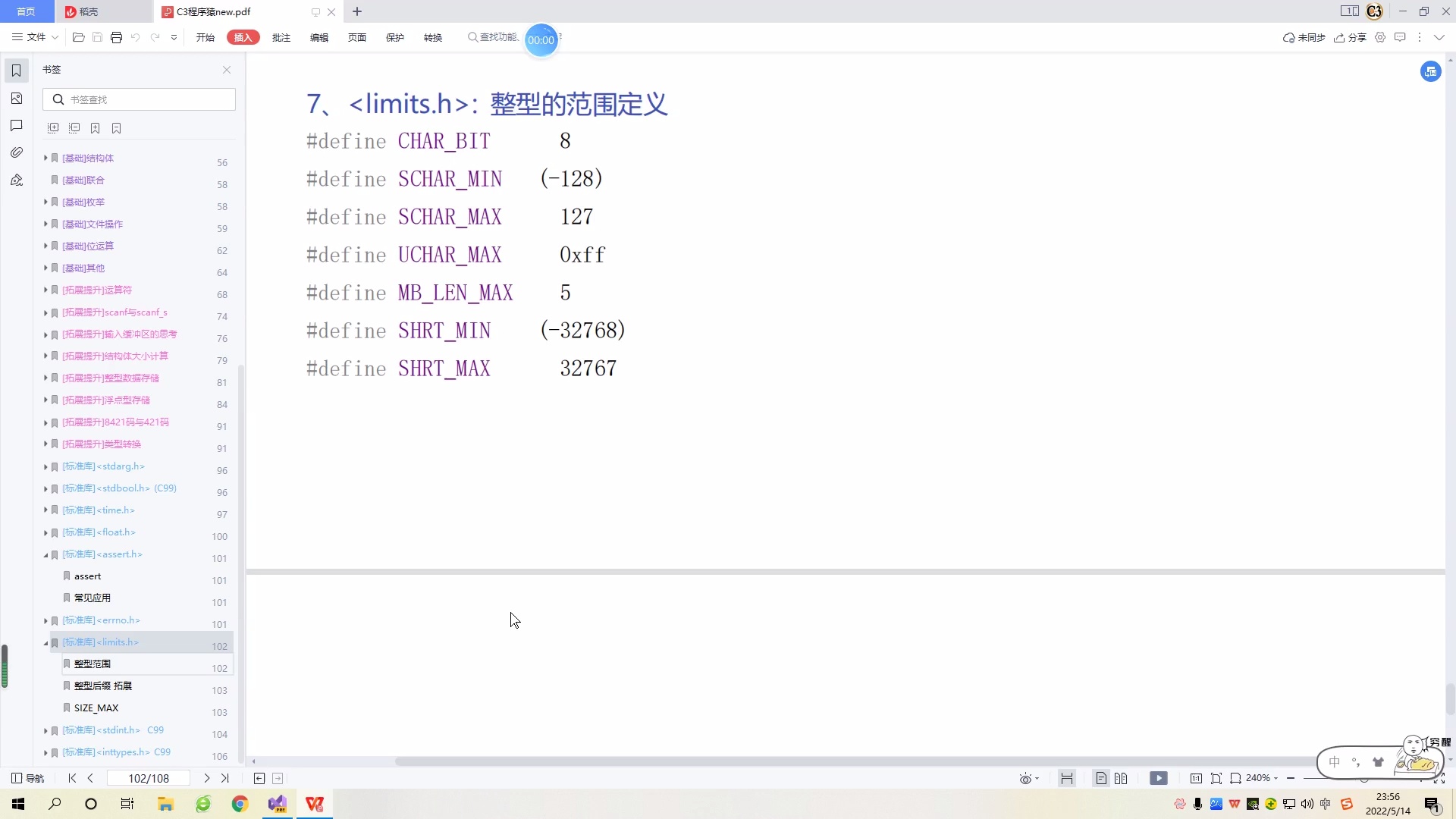Open the 240% zoom level dropdown

(x=1276, y=778)
